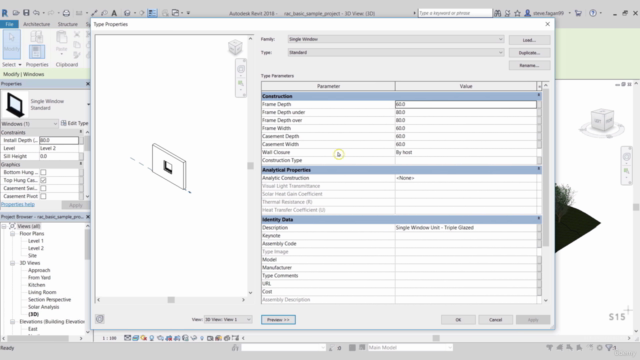The image size is (640, 360).
Task: Click the Frame Depth value field
Action: point(466,104)
